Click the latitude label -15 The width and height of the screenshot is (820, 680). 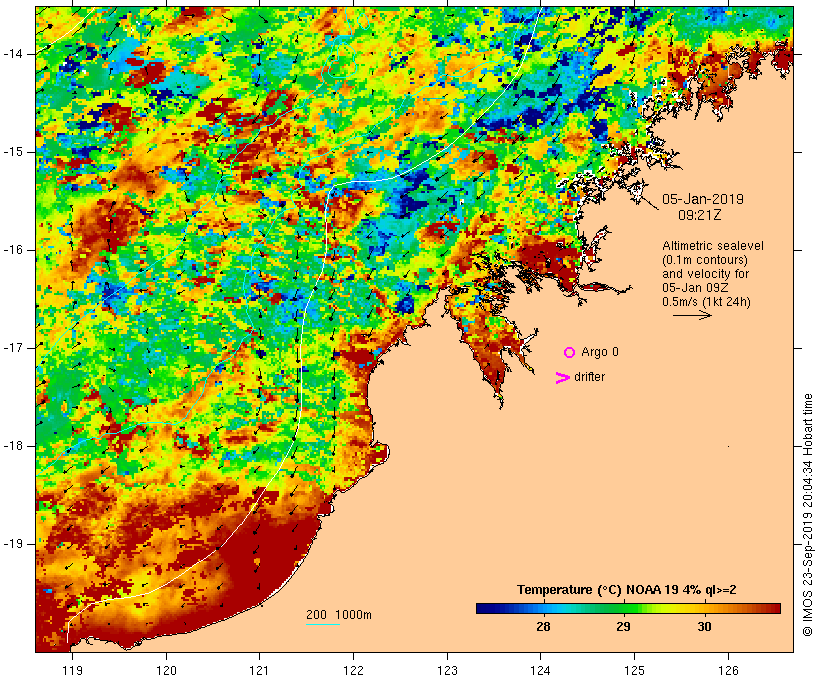13,152
